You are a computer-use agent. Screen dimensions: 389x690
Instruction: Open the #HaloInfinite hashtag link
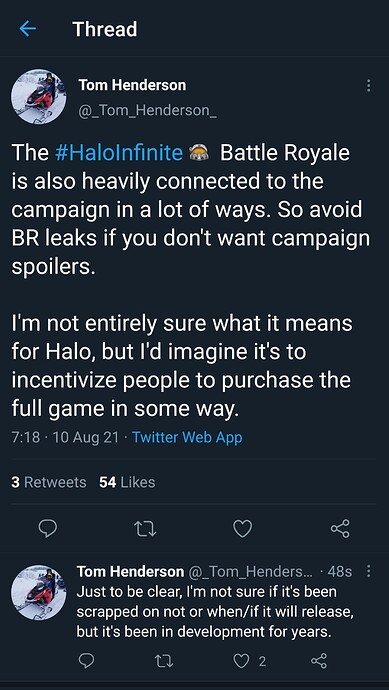click(x=119, y=153)
